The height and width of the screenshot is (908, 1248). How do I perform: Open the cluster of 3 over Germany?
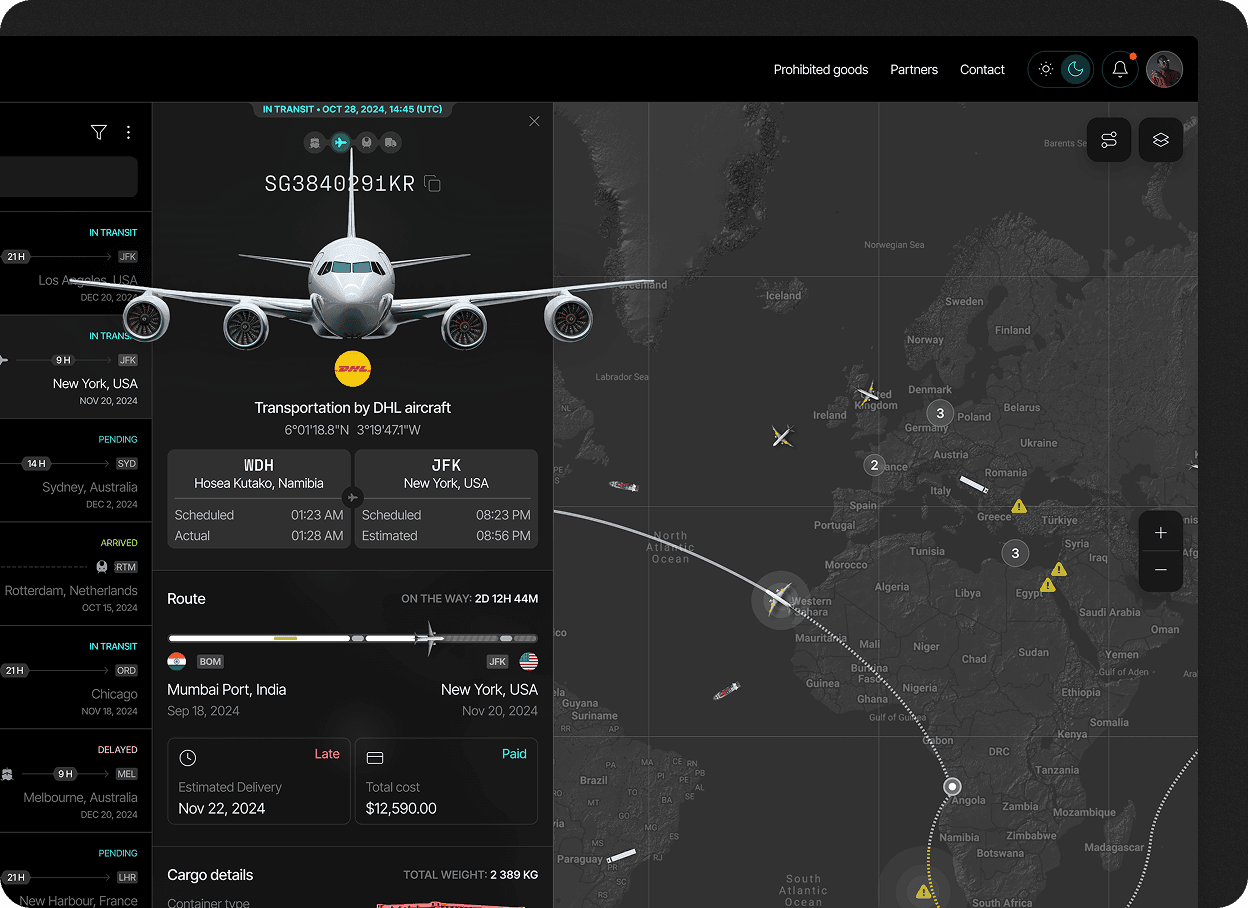coord(940,413)
